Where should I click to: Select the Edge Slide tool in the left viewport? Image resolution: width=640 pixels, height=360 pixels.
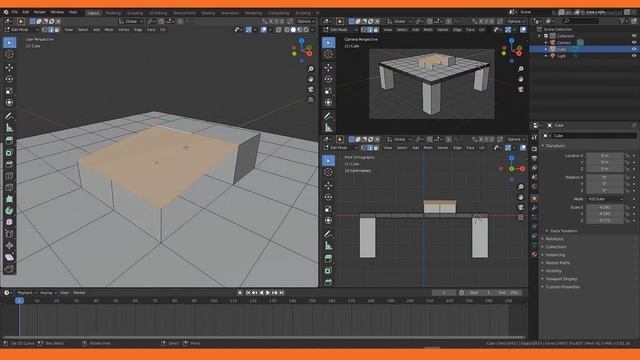click(x=9, y=234)
